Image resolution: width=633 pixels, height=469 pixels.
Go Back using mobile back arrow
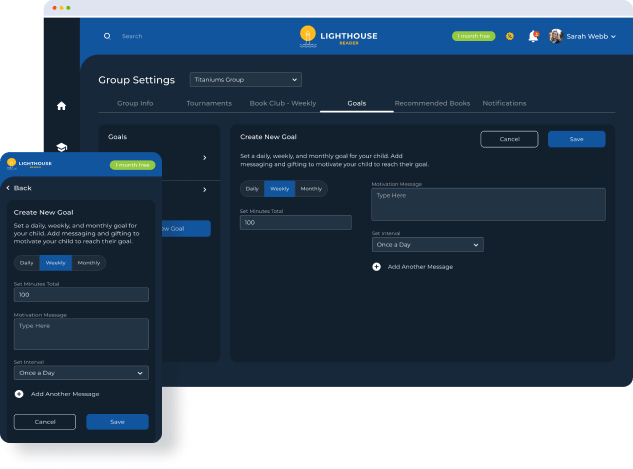click(x=18, y=188)
